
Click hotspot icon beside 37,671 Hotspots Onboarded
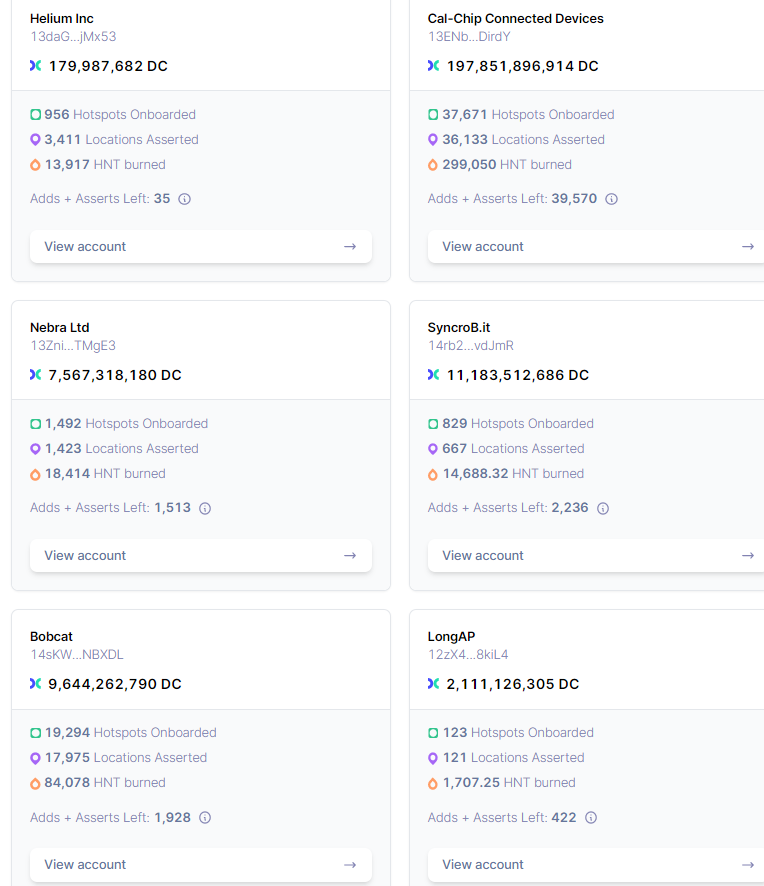pyautogui.click(x=433, y=115)
